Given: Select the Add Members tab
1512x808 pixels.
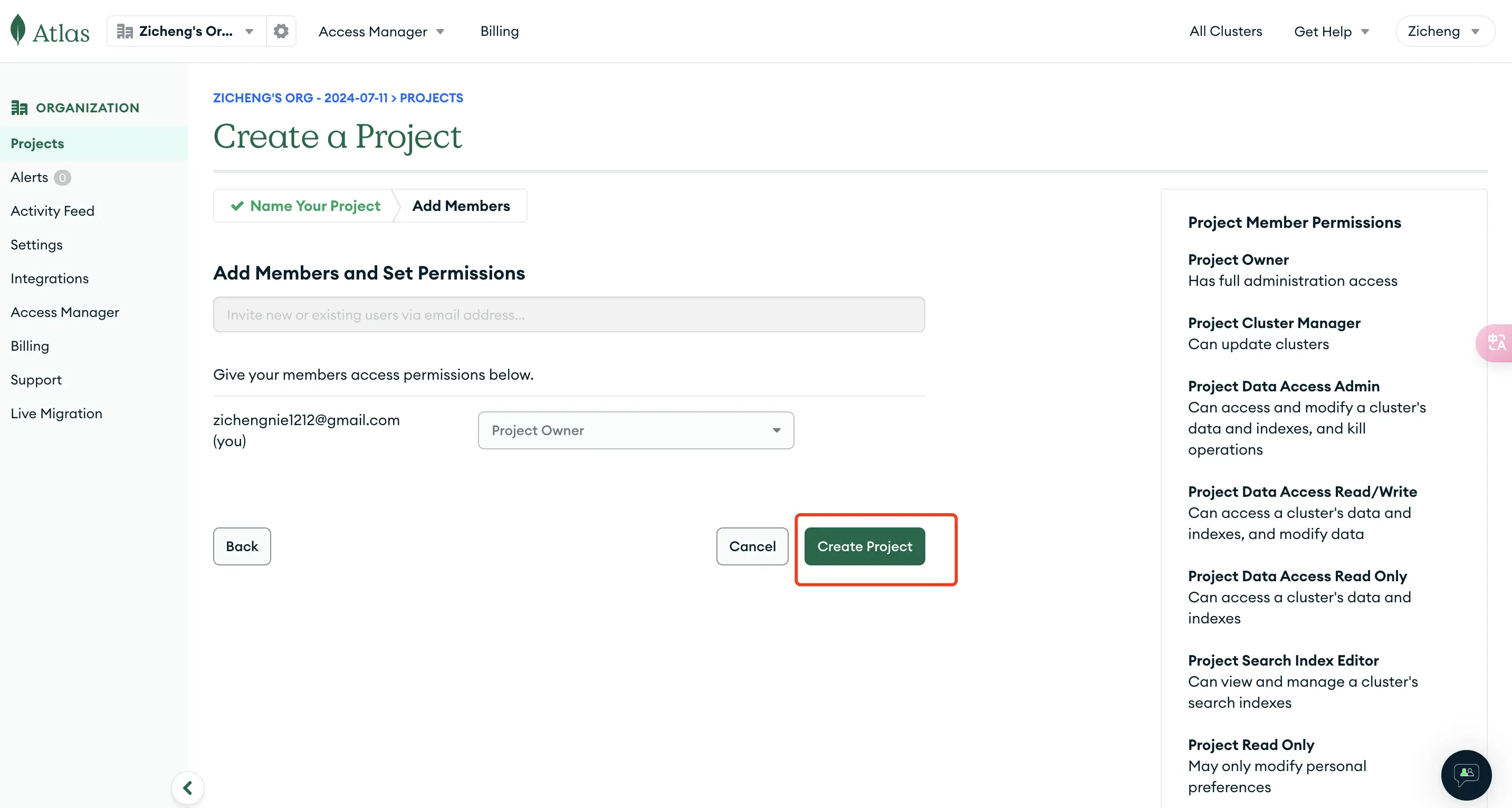Looking at the screenshot, I should [461, 205].
